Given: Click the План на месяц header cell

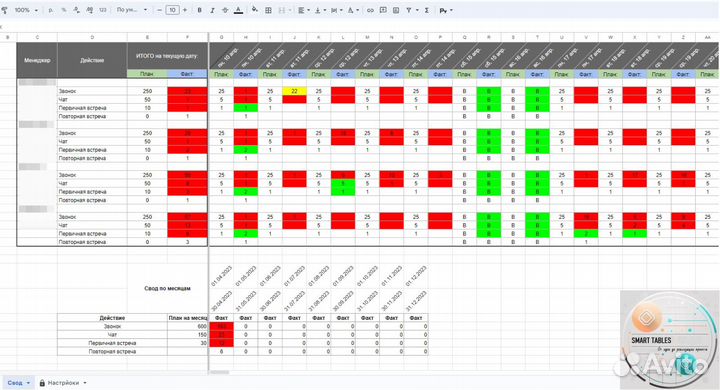Looking at the screenshot, I should pyautogui.click(x=188, y=318).
